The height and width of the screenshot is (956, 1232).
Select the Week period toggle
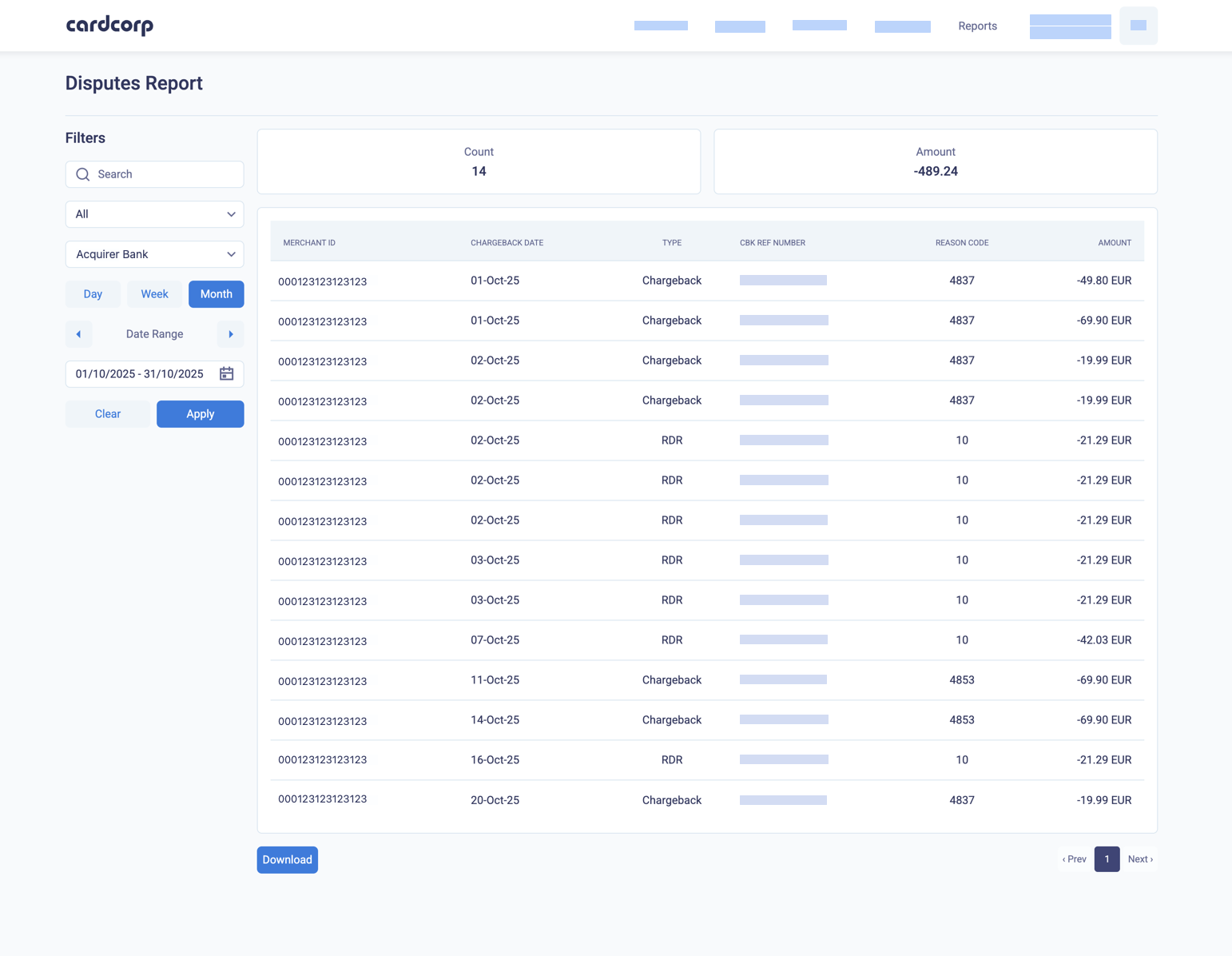[x=154, y=294]
